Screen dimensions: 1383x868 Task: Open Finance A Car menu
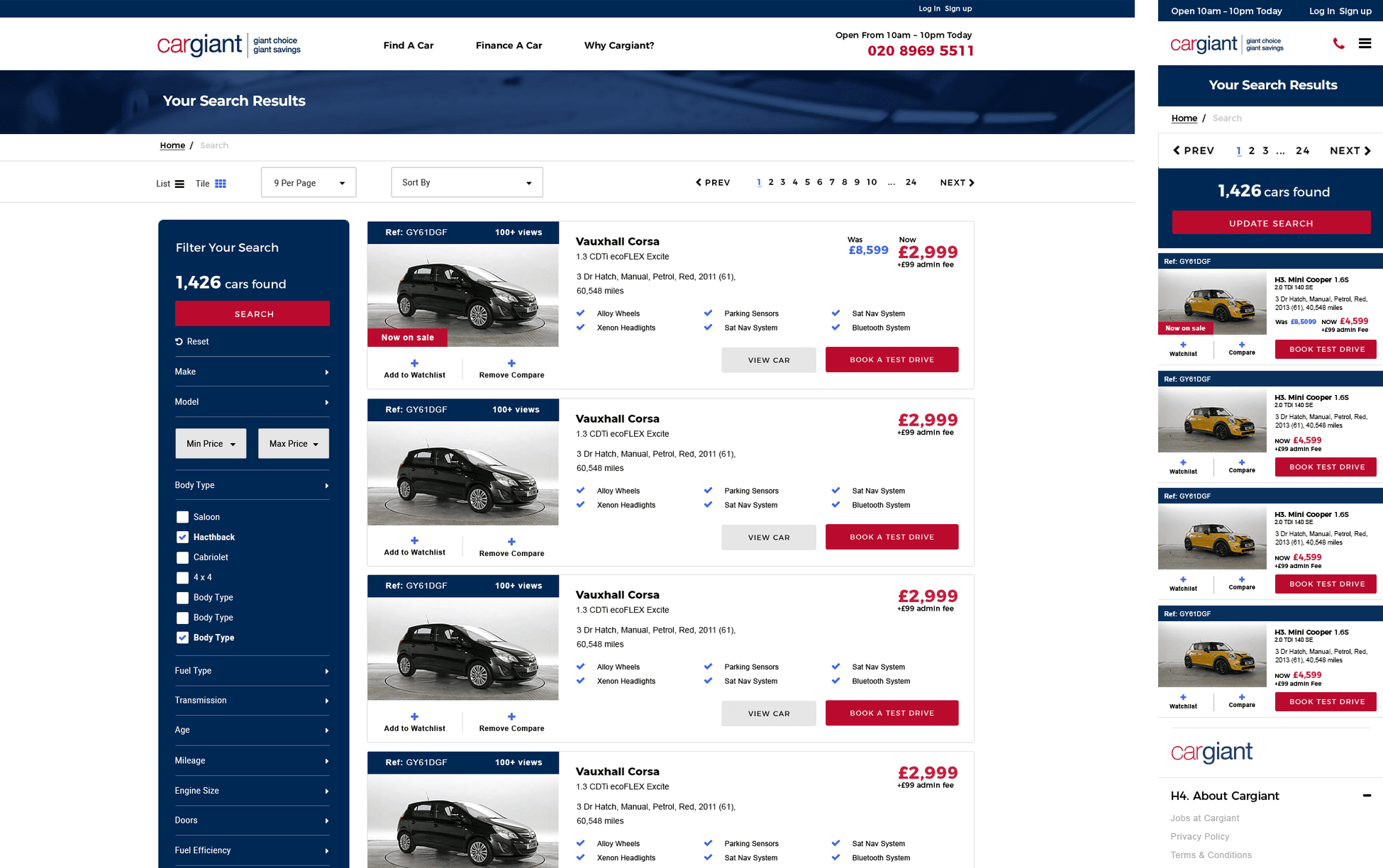point(509,45)
